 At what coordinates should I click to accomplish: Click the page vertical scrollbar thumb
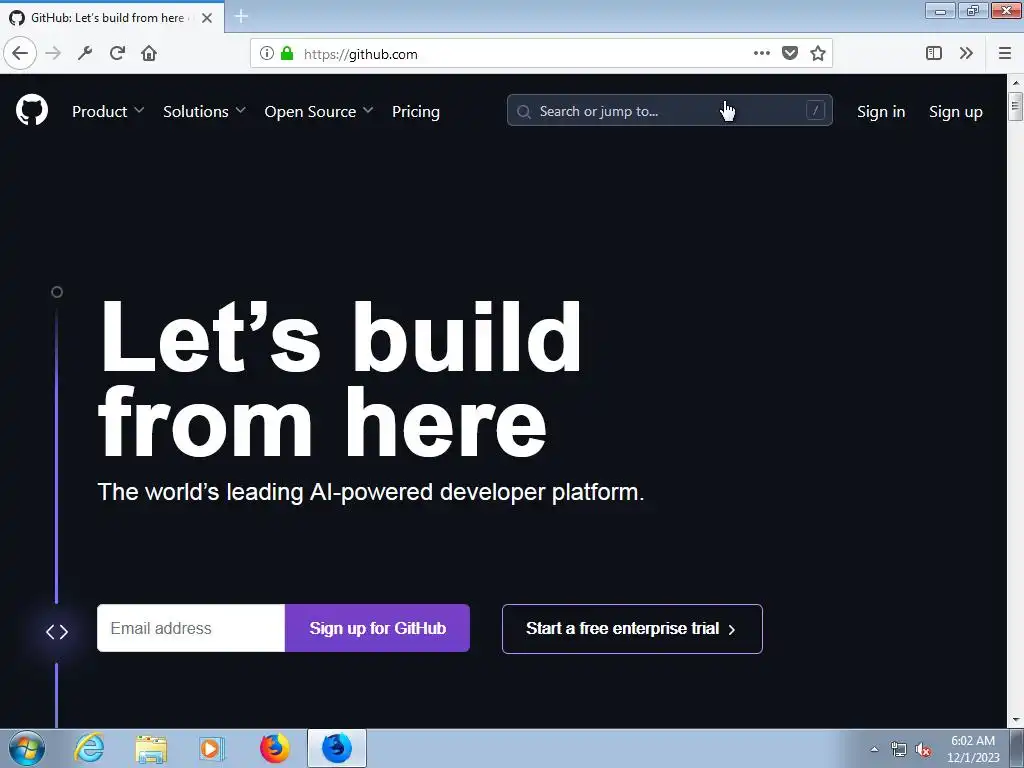(x=1016, y=106)
